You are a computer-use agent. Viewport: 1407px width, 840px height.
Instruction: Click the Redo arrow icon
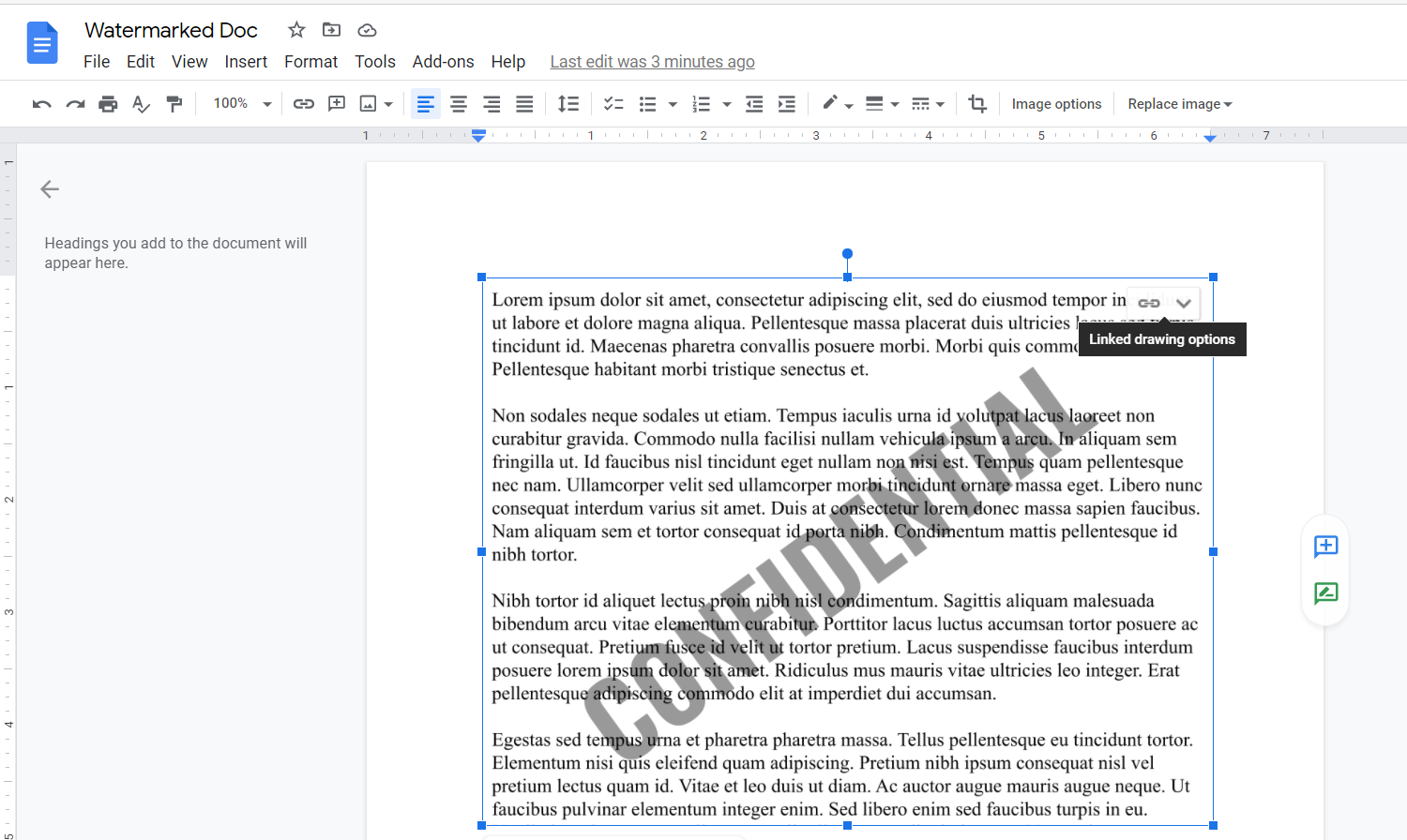[x=75, y=104]
